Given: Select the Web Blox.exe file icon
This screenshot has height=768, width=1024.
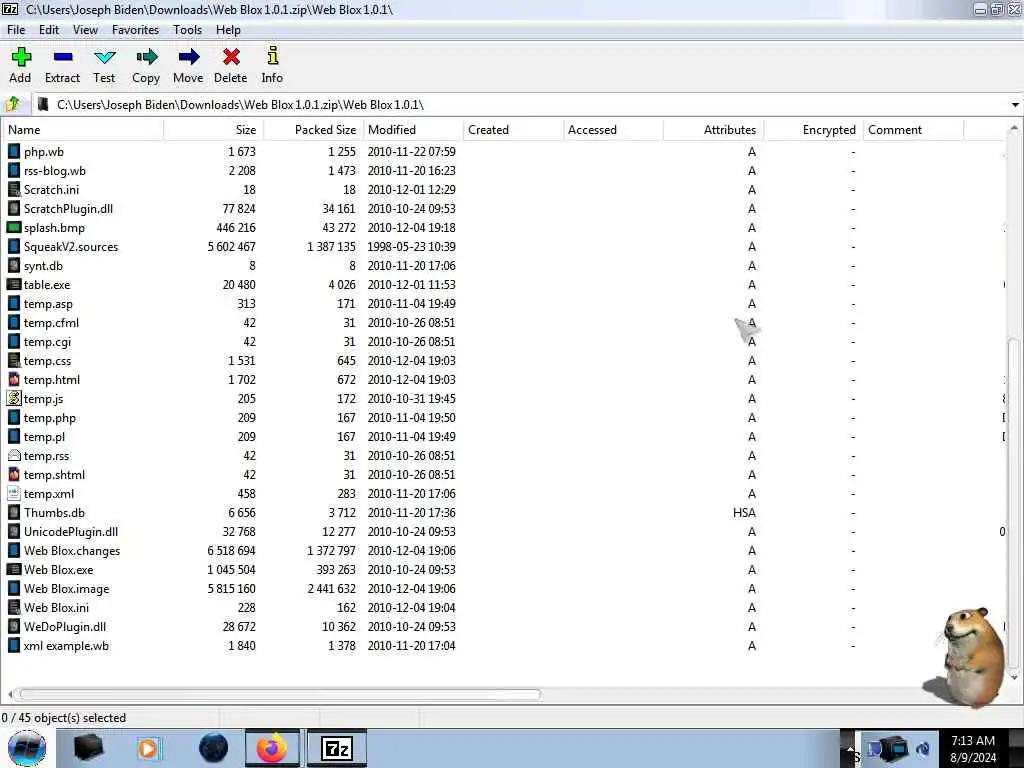Looking at the screenshot, I should click(x=14, y=569).
